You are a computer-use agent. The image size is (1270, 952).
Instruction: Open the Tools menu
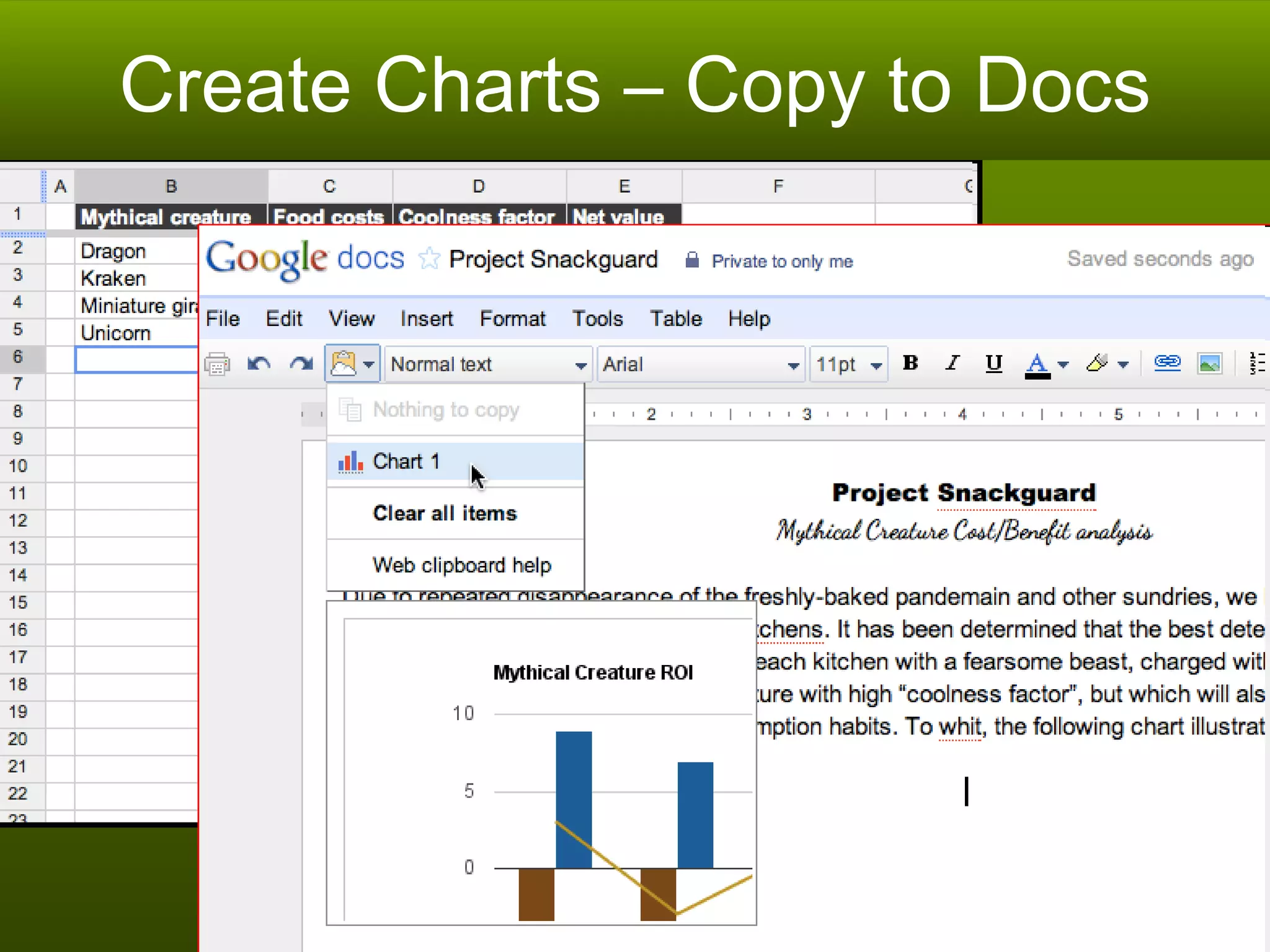click(597, 319)
